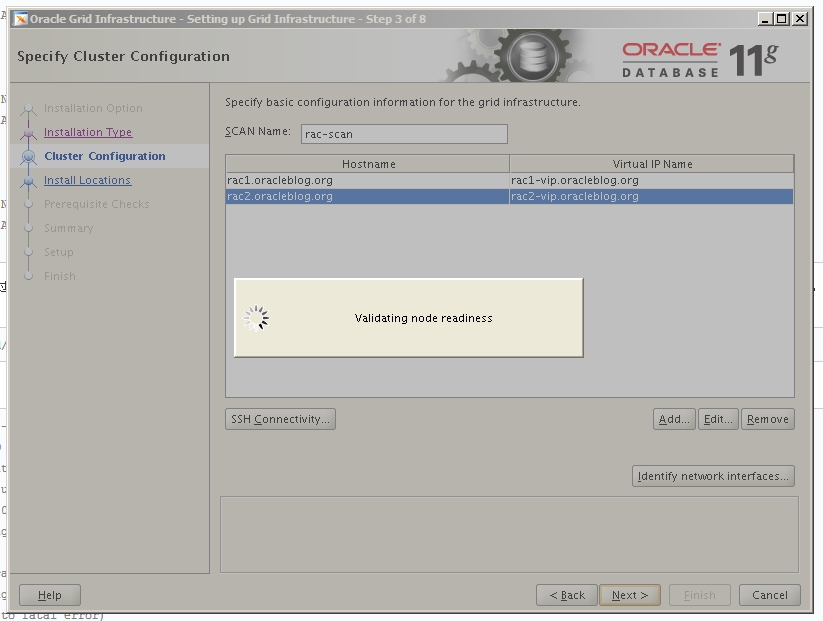Click the Installation Option step label
Image resolution: width=823 pixels, height=621 pixels.
click(93, 108)
